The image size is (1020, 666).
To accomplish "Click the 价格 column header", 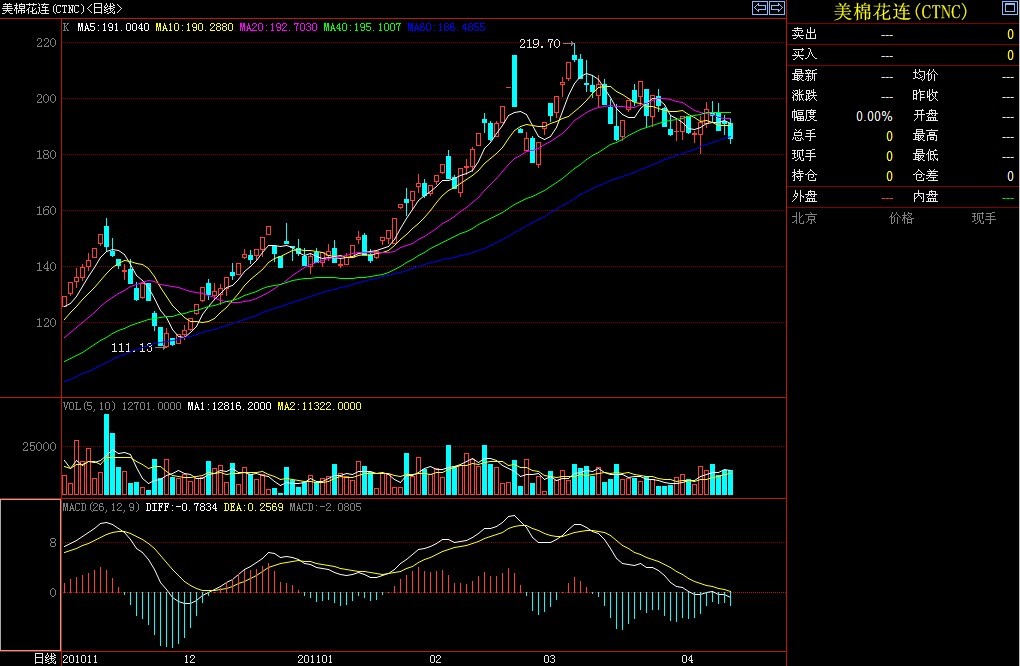I will [x=901, y=218].
